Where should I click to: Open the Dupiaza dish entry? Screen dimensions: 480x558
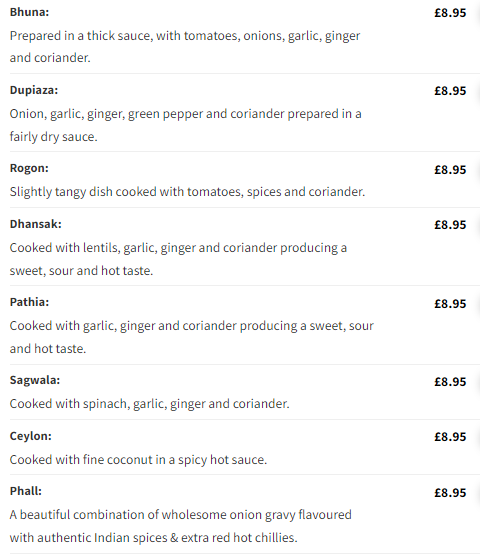point(33,90)
